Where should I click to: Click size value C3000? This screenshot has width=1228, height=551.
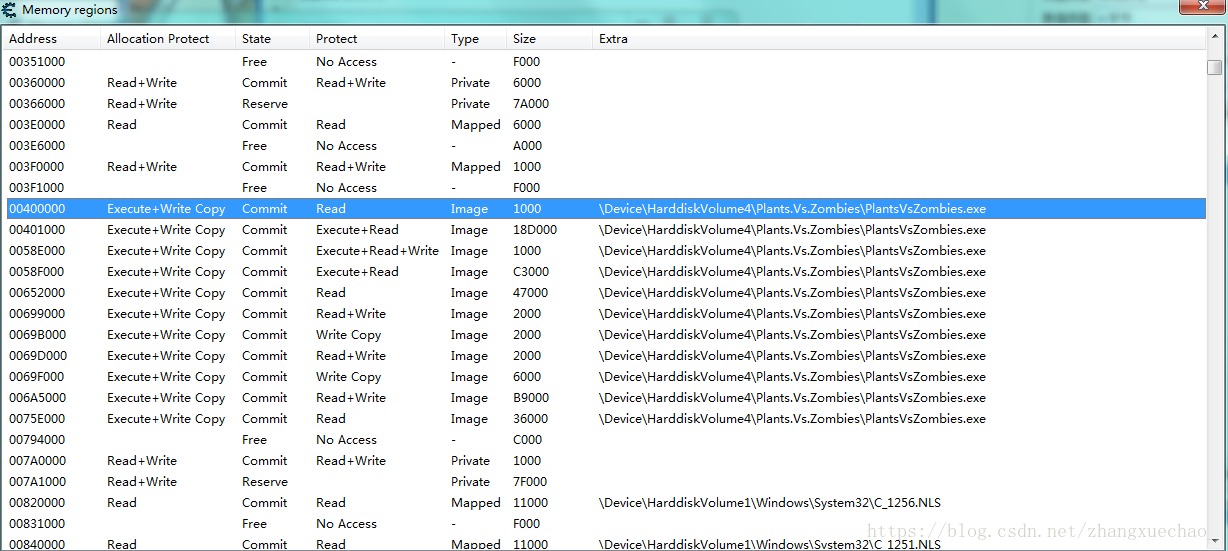pyautogui.click(x=531, y=272)
